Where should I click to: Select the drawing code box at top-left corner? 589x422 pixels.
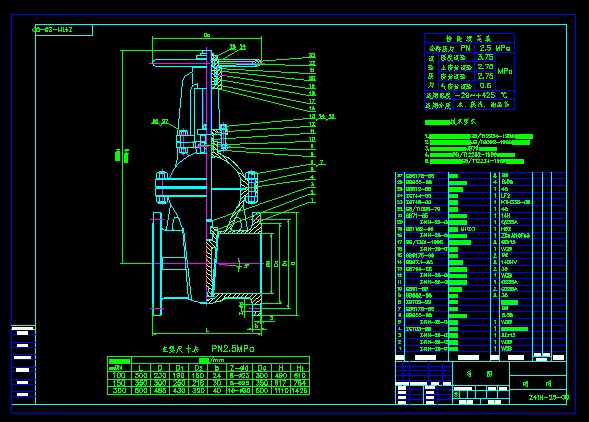(63, 30)
